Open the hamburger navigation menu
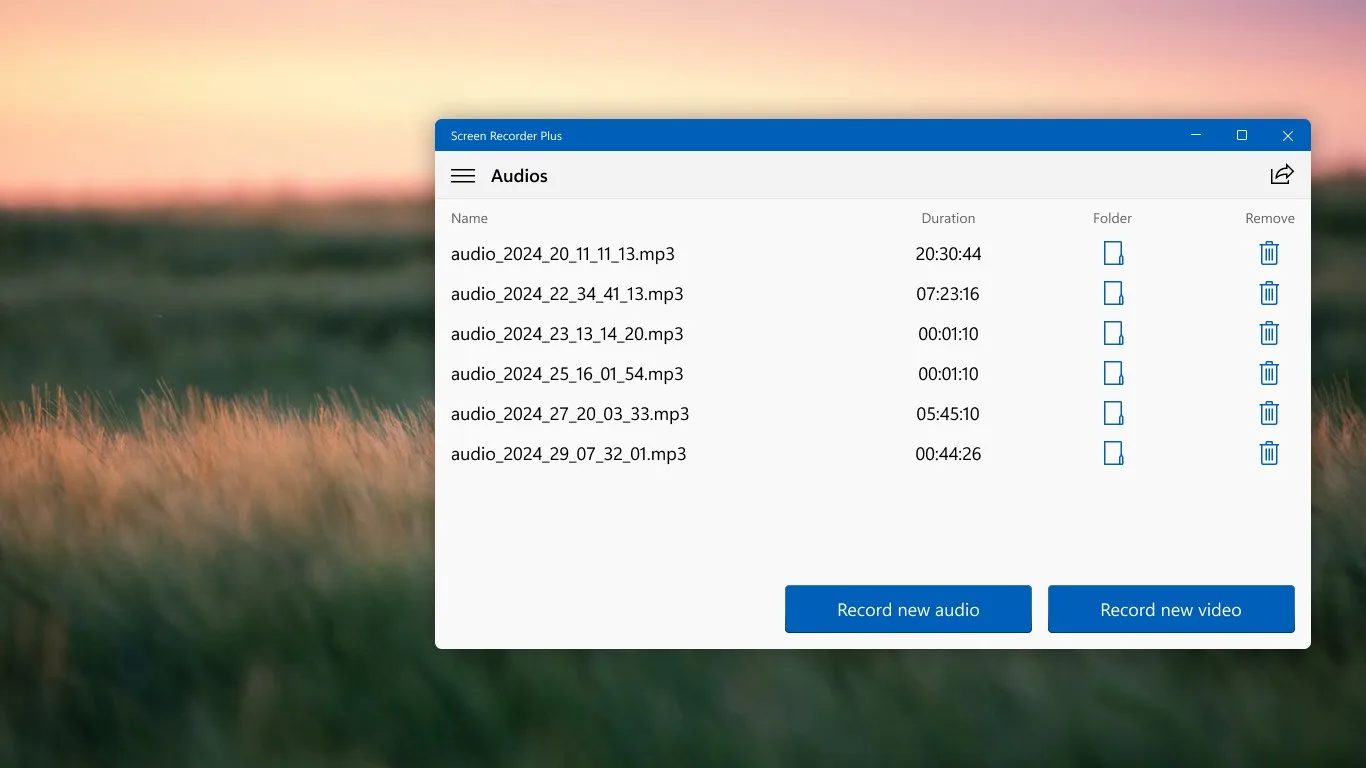The image size is (1366, 768). (463, 176)
